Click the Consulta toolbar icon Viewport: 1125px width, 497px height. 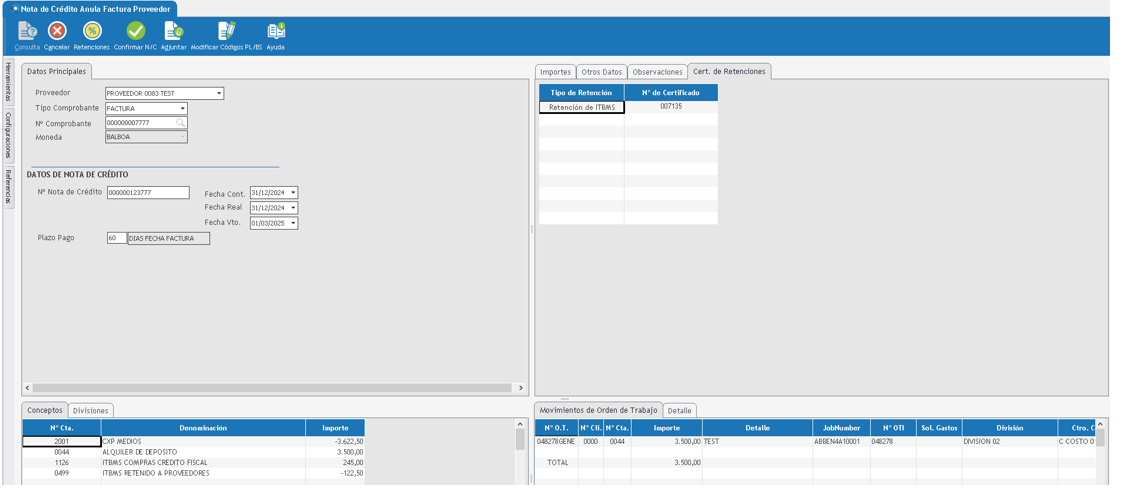(x=27, y=31)
